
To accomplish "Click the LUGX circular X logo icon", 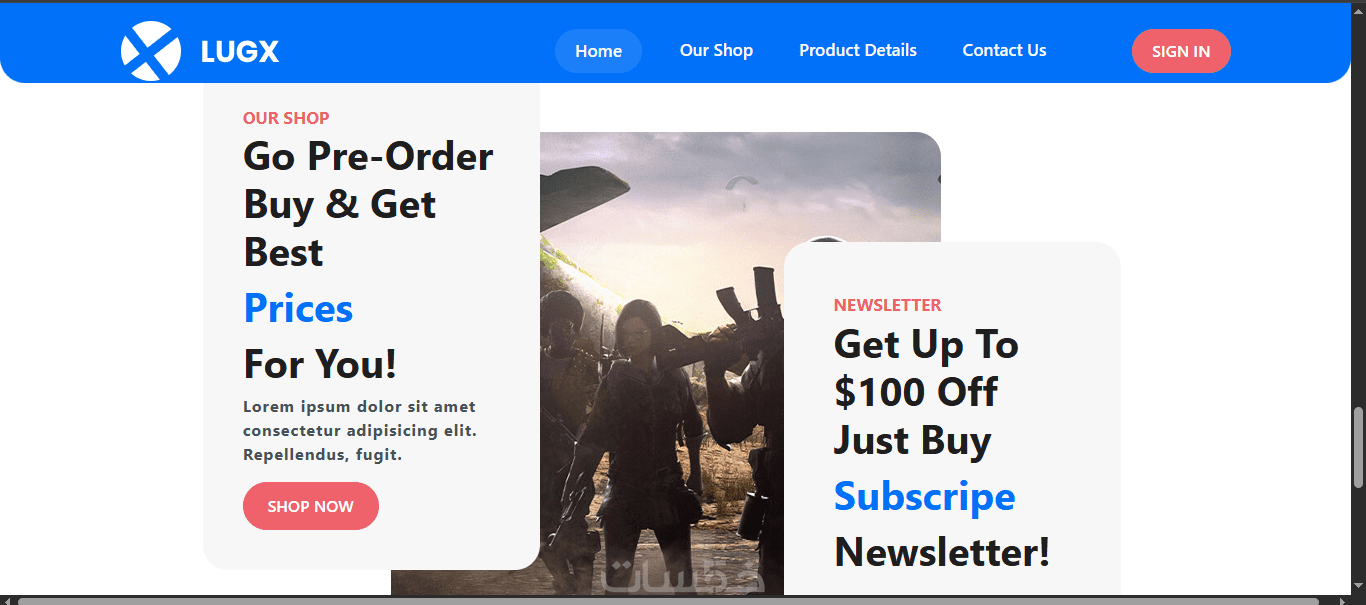I will point(151,51).
